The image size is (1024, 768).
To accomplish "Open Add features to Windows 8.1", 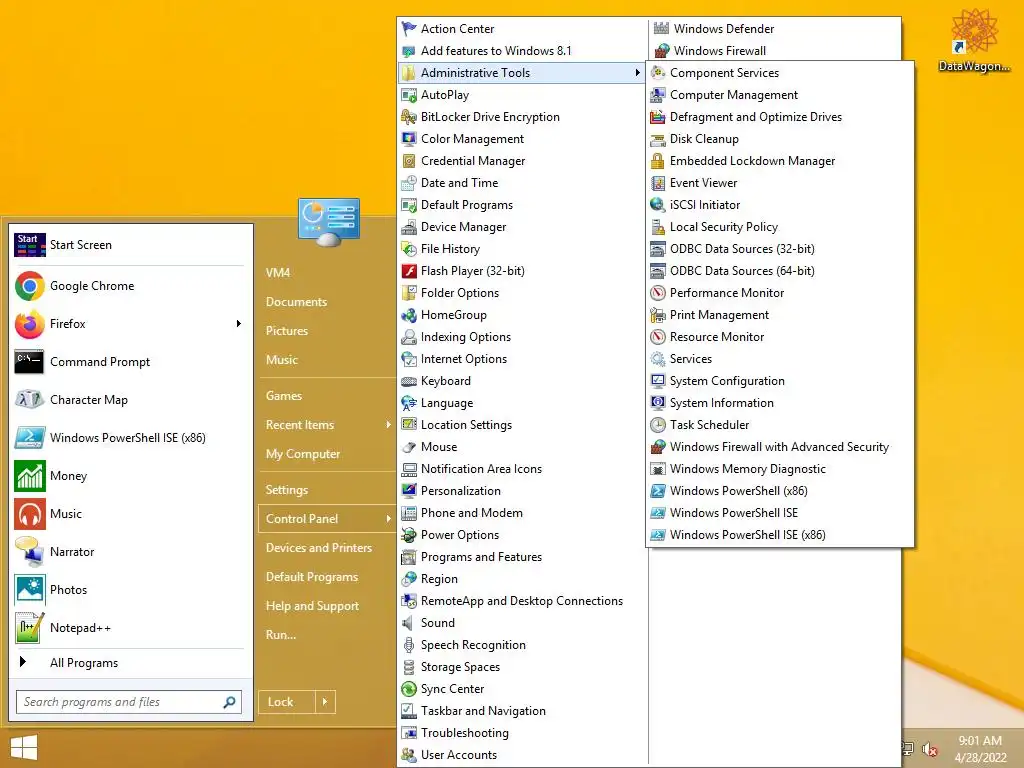I will pos(496,51).
